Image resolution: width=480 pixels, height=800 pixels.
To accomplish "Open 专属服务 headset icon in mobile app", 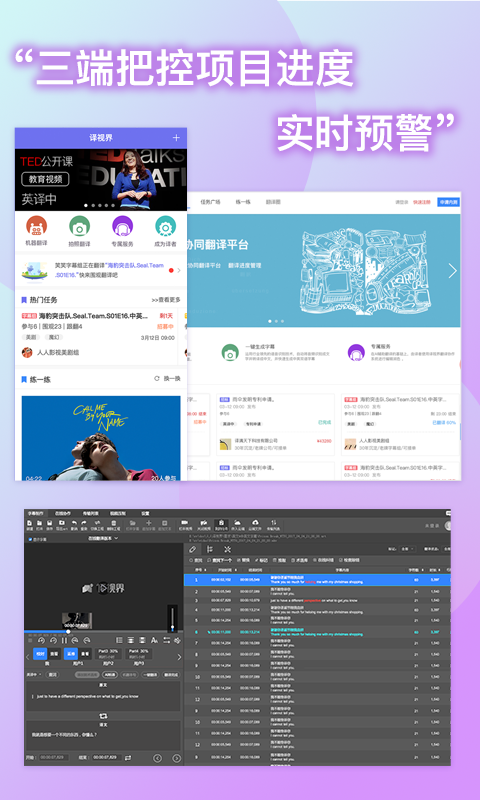I will [122, 226].
